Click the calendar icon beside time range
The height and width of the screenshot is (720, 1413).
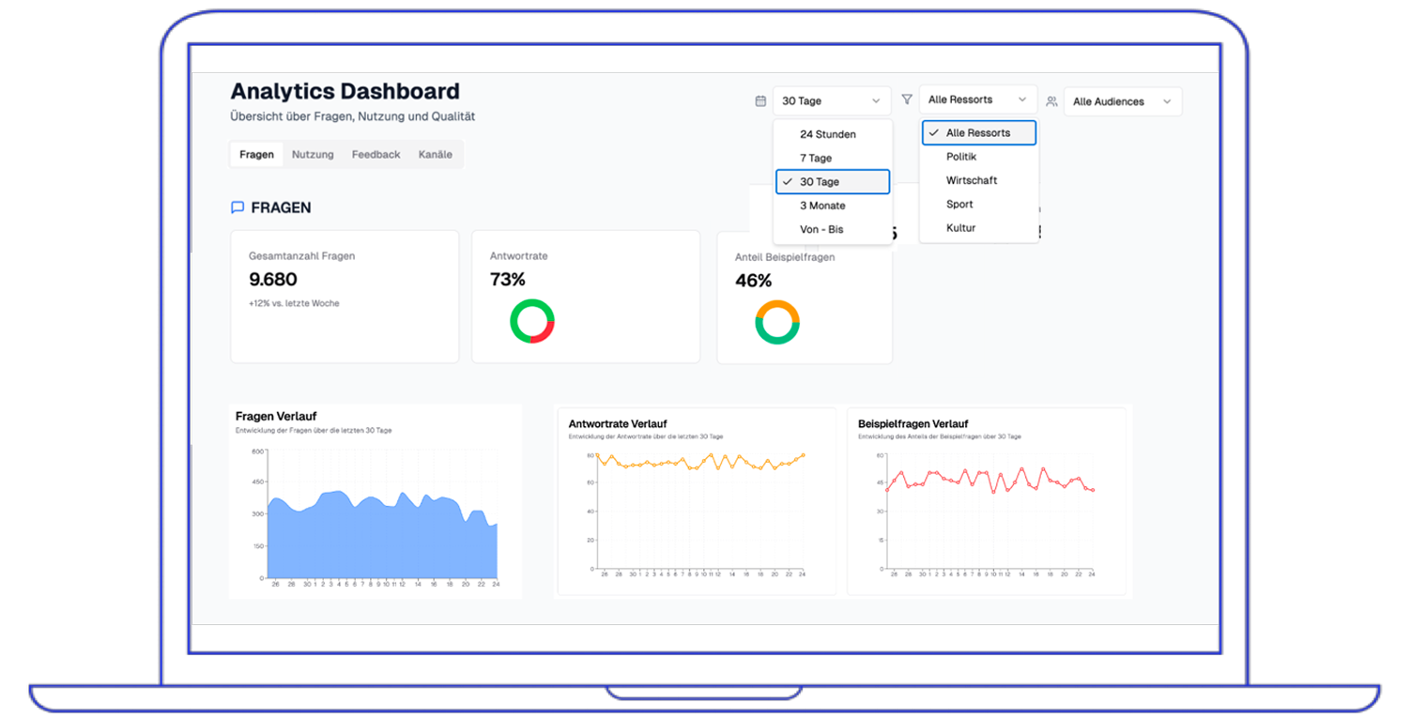(x=760, y=101)
